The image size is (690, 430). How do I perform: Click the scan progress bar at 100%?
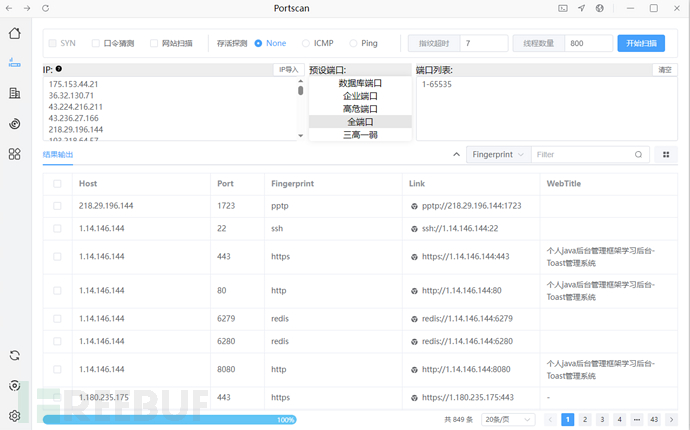coord(170,419)
